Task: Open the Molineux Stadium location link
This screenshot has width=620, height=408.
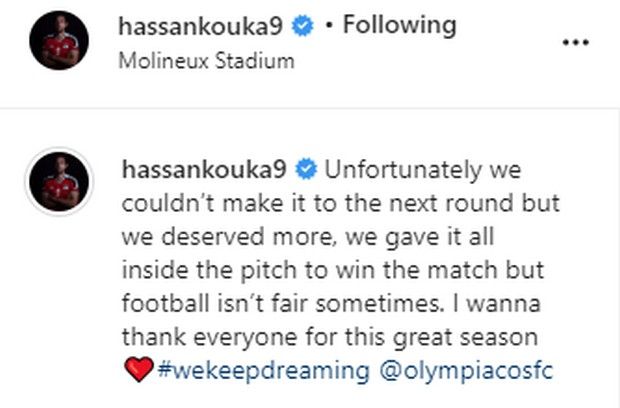Action: click(206, 60)
